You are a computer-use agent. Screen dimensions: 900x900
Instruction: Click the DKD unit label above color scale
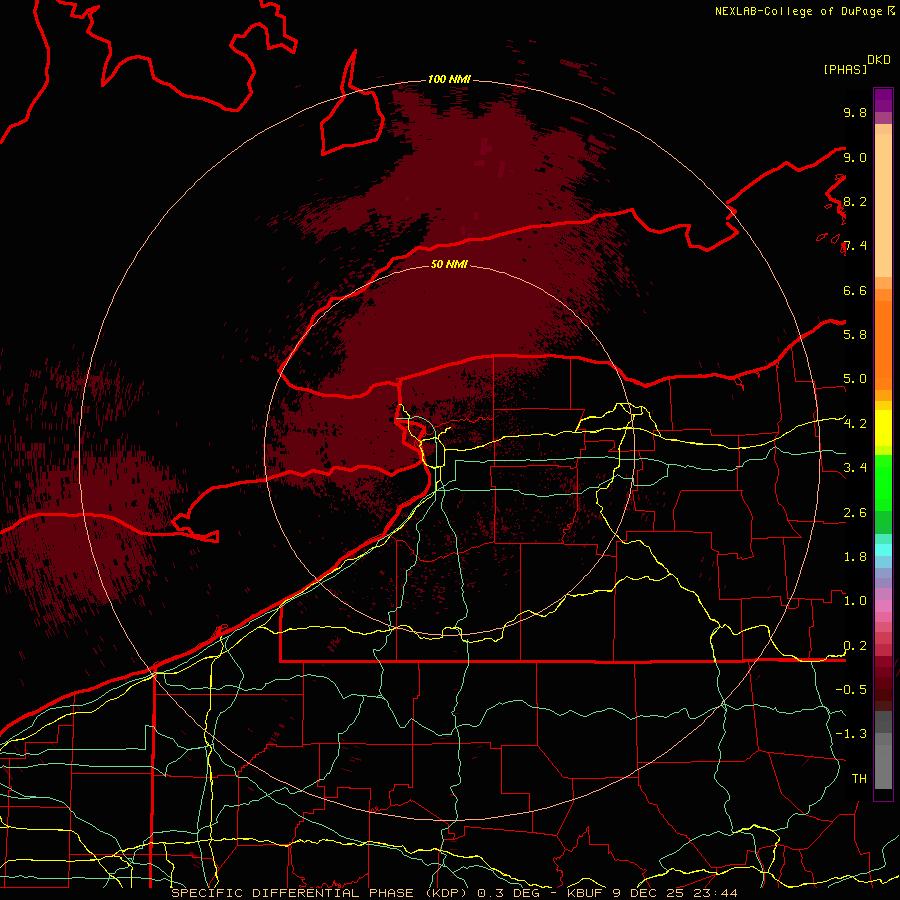tap(879, 60)
